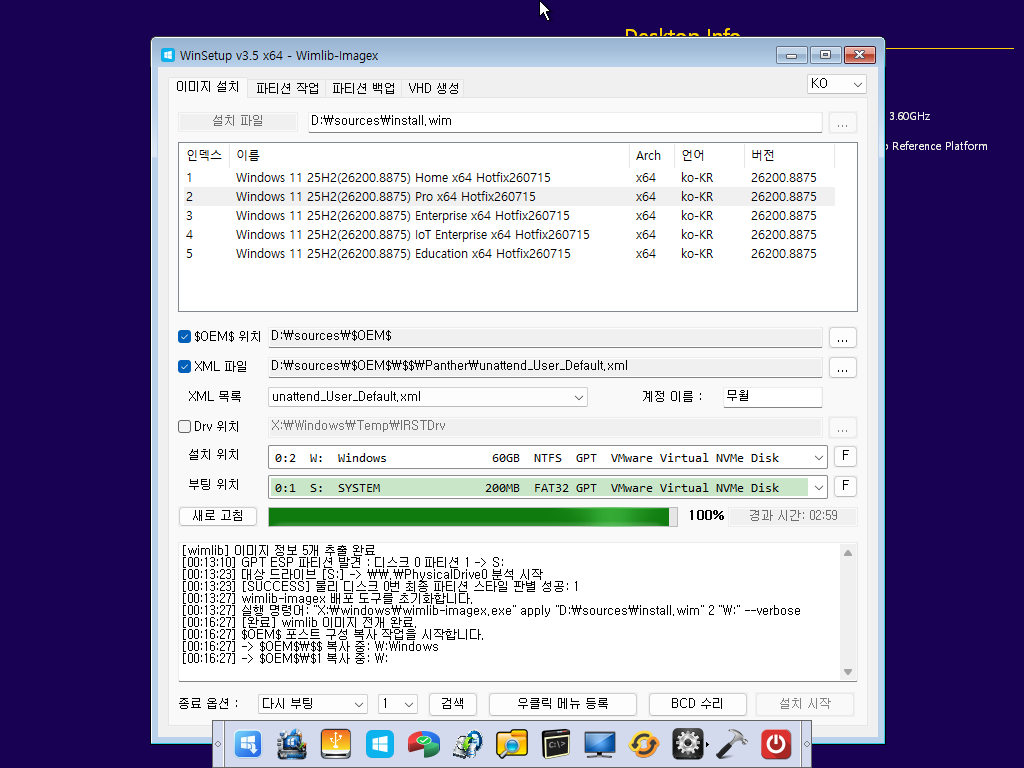Select the Windows 11 Pro x64 row

click(509, 197)
